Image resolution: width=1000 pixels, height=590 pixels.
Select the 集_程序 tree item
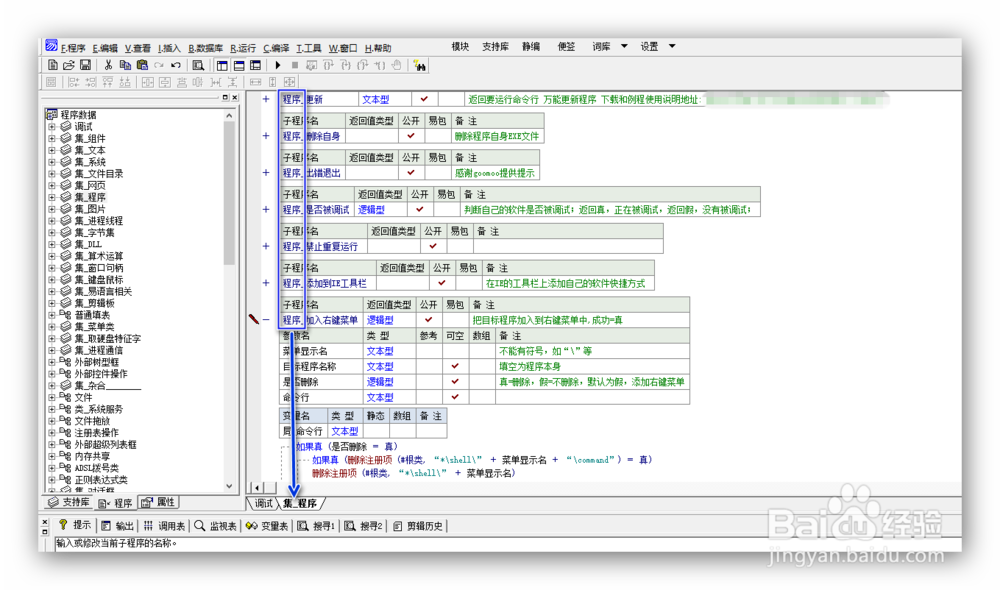point(90,197)
